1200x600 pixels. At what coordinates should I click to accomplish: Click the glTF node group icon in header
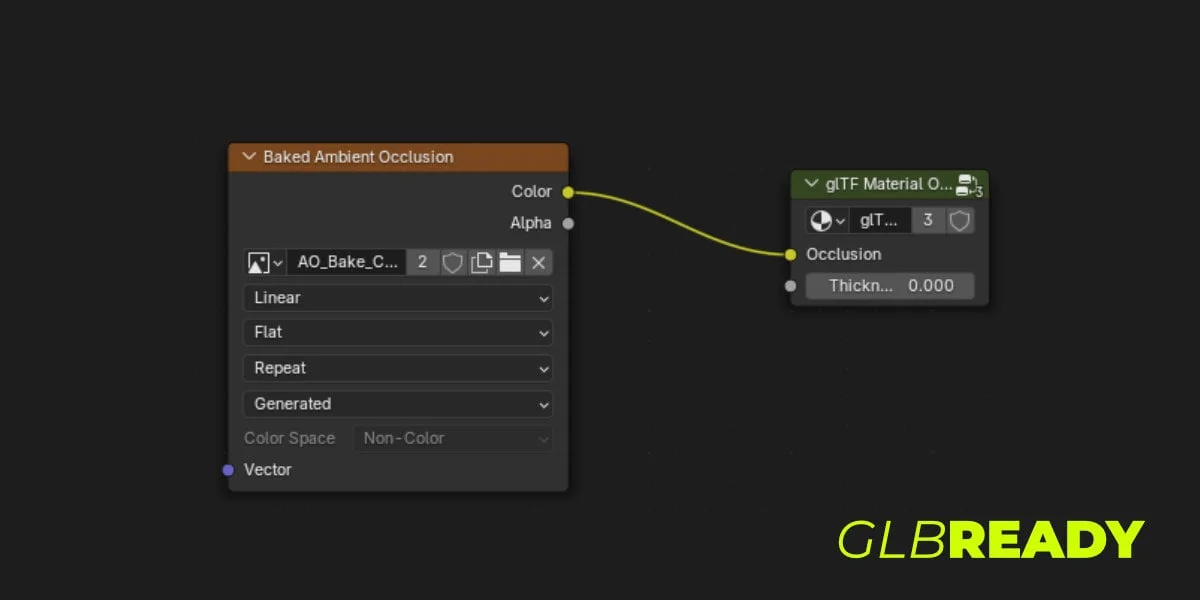pyautogui.click(x=969, y=185)
